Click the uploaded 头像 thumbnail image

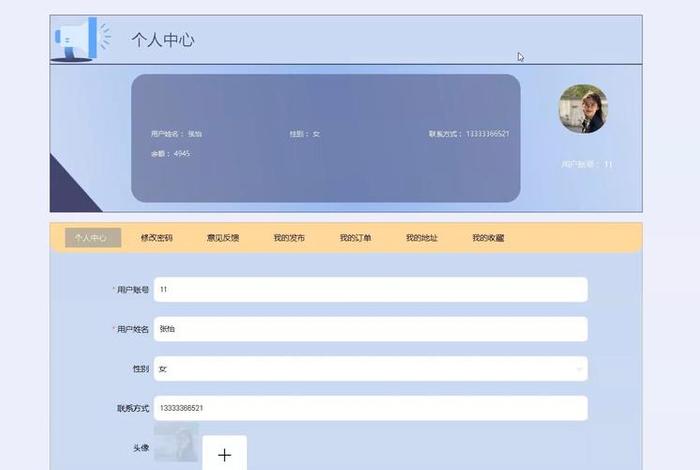pyautogui.click(x=176, y=443)
